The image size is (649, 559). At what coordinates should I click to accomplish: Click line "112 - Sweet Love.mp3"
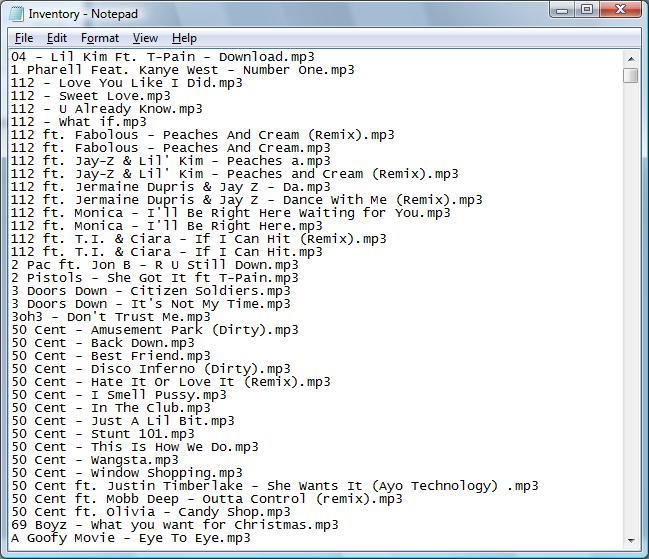click(x=91, y=96)
